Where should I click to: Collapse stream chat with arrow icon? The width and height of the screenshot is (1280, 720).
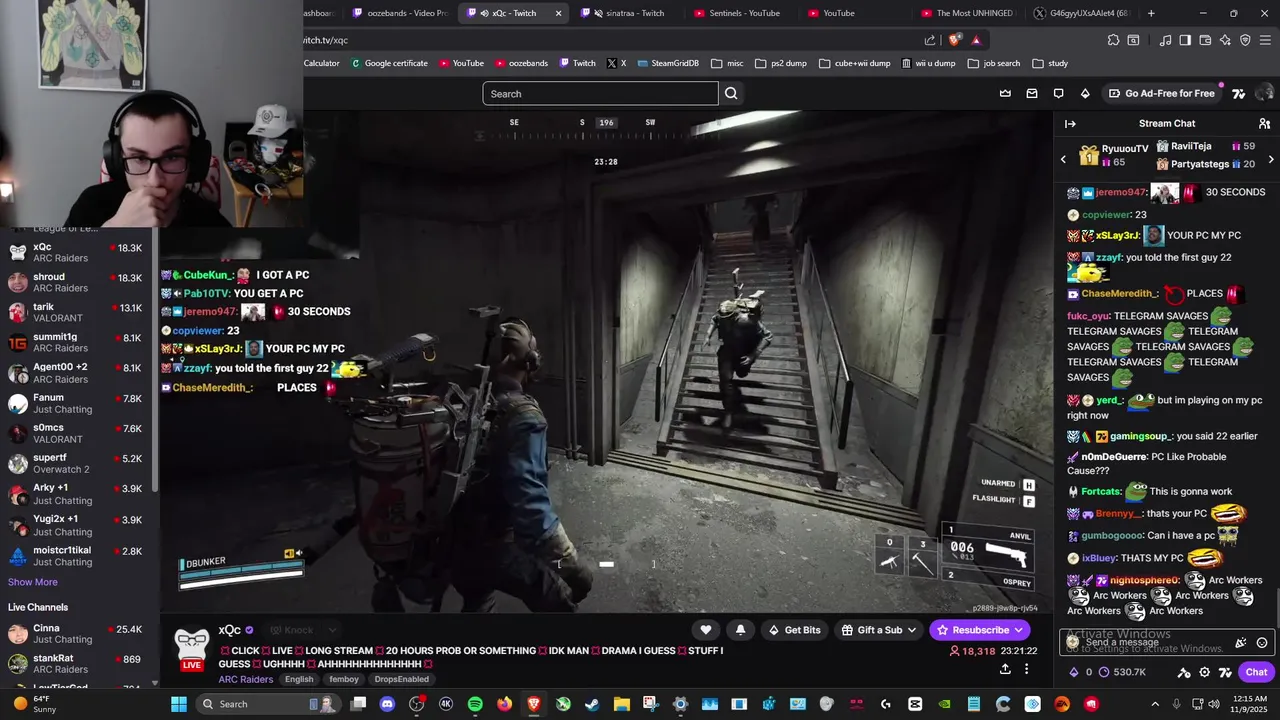pyautogui.click(x=1070, y=123)
